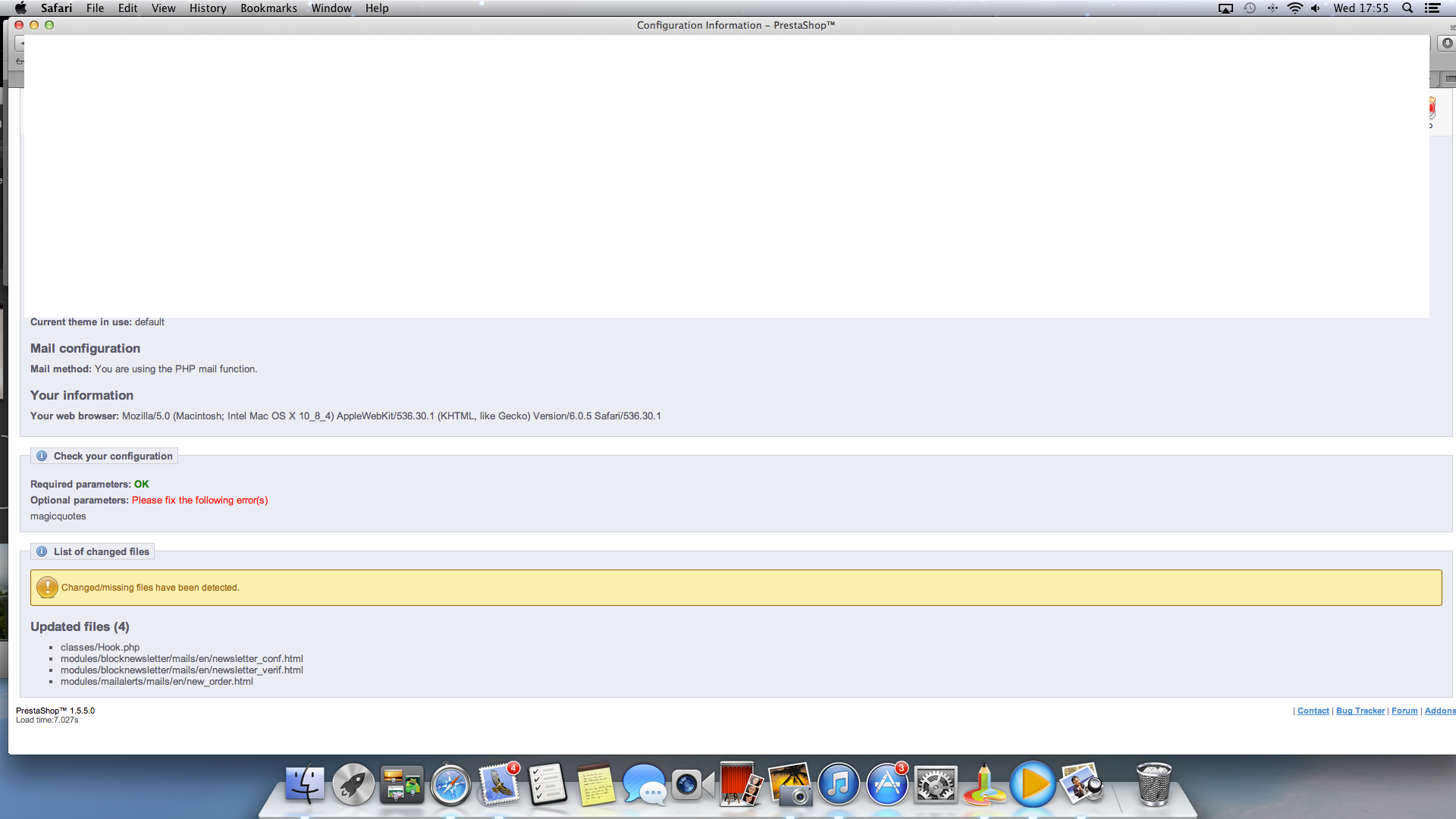
Task: Open App Store with 3 updates badge
Action: pyautogui.click(x=886, y=785)
